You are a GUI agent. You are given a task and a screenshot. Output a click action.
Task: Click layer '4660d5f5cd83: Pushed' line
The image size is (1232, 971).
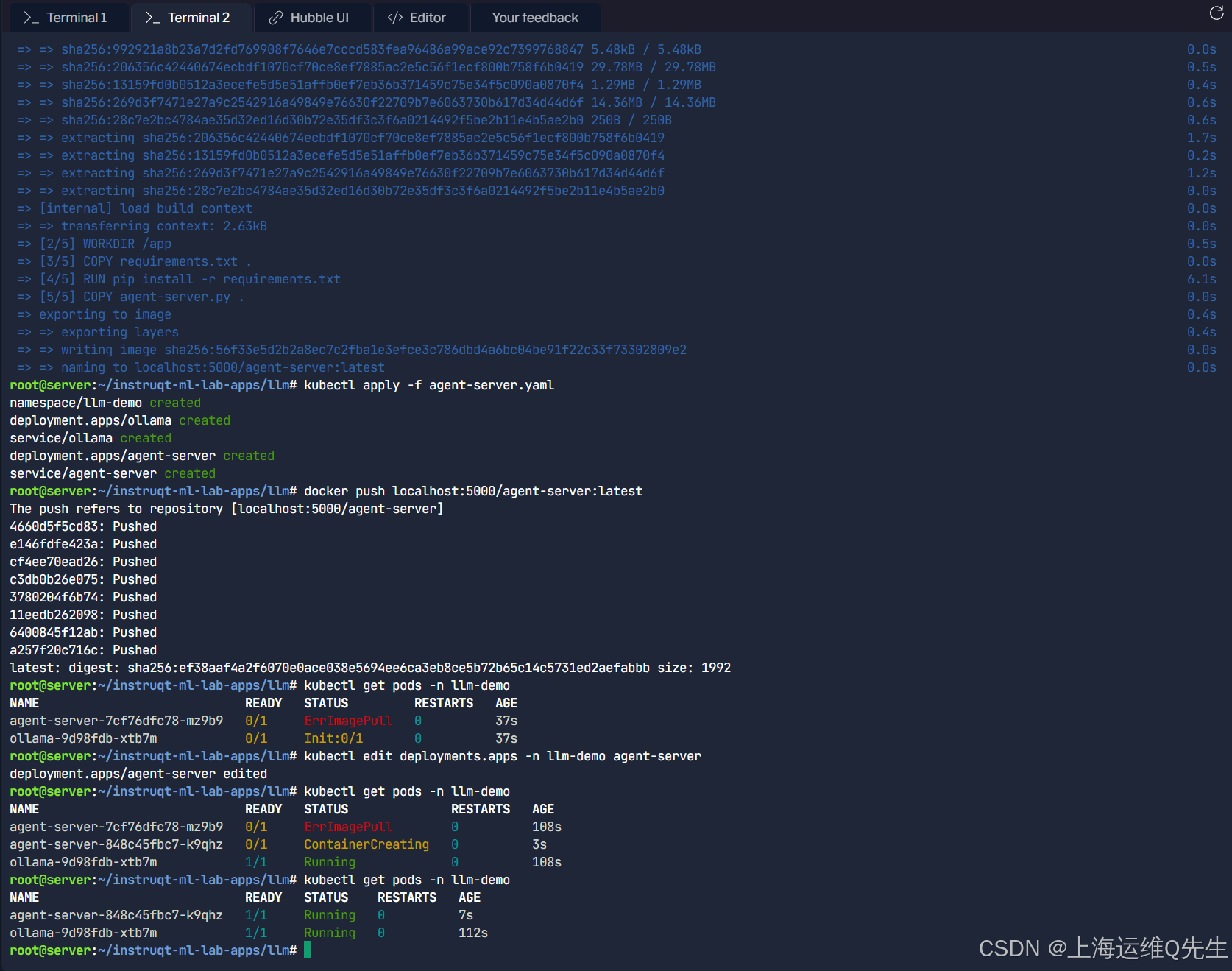click(83, 526)
